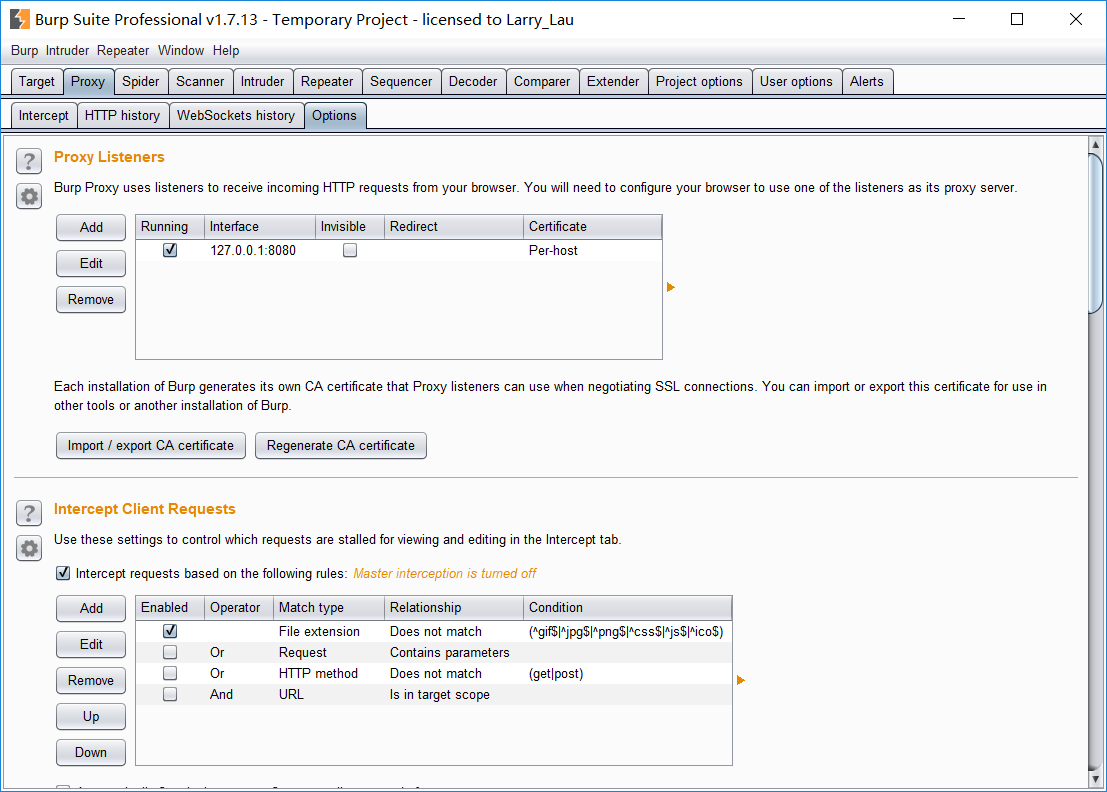Select the File extension rule row text
The height and width of the screenshot is (792, 1107).
tap(319, 632)
